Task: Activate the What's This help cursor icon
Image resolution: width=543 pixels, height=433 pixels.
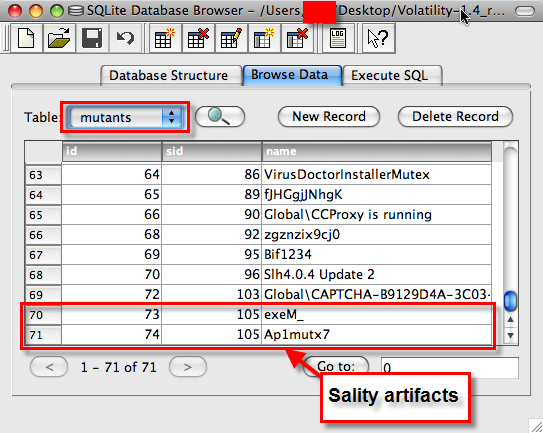Action: 378,38
